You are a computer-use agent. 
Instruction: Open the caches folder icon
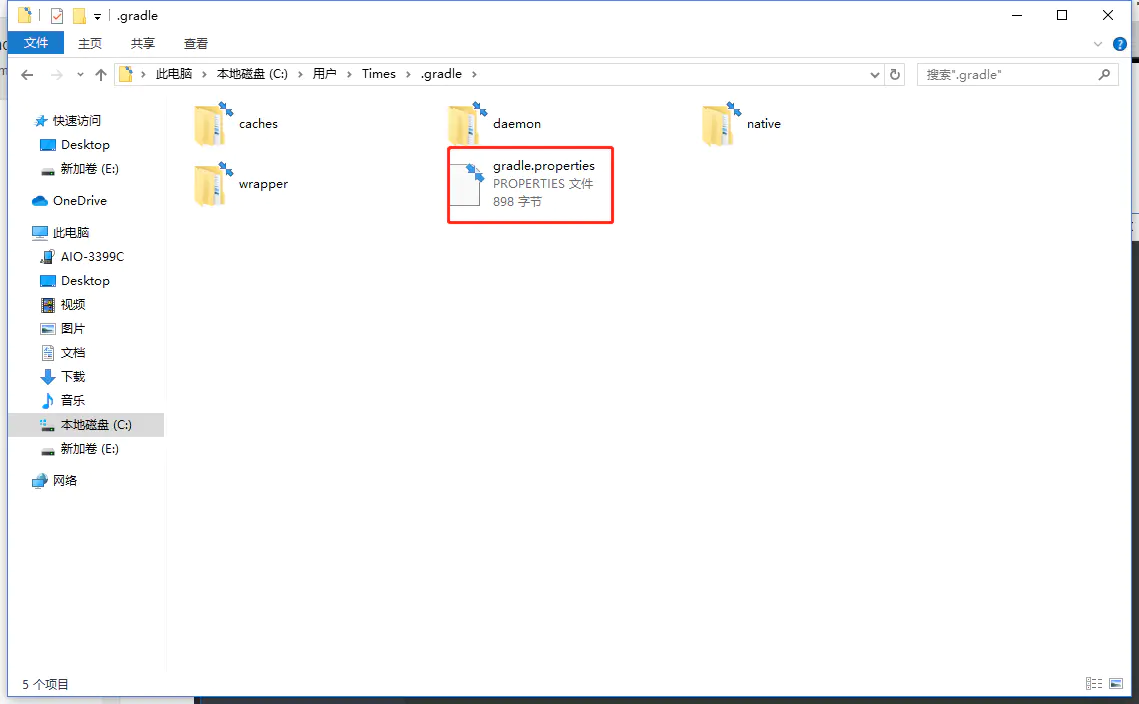pos(213,124)
